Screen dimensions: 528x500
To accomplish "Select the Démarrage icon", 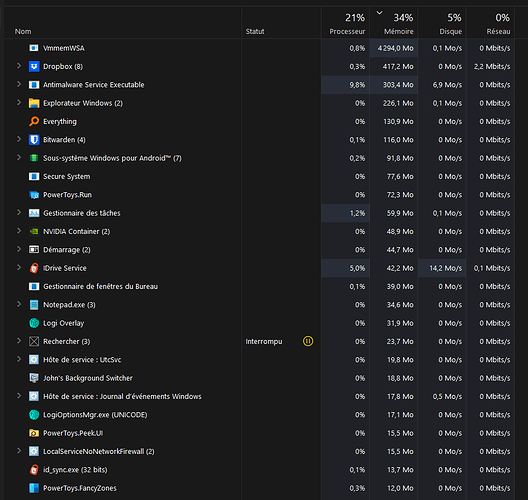I will (34, 249).
